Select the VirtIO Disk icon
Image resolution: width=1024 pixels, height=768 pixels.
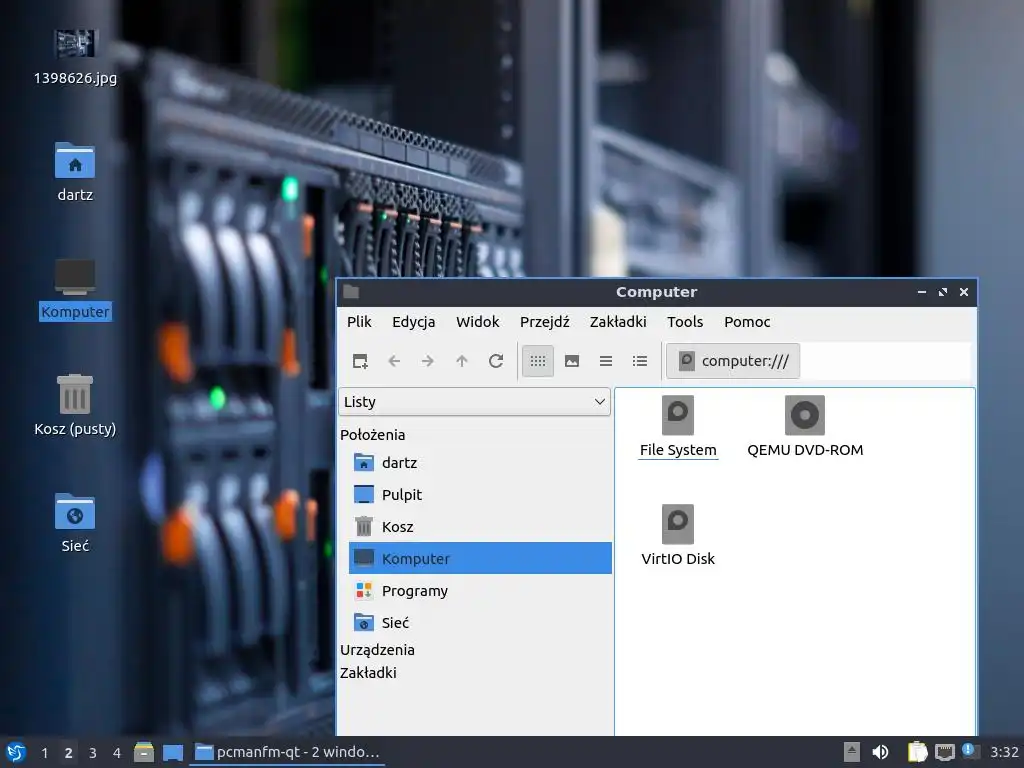pos(678,535)
